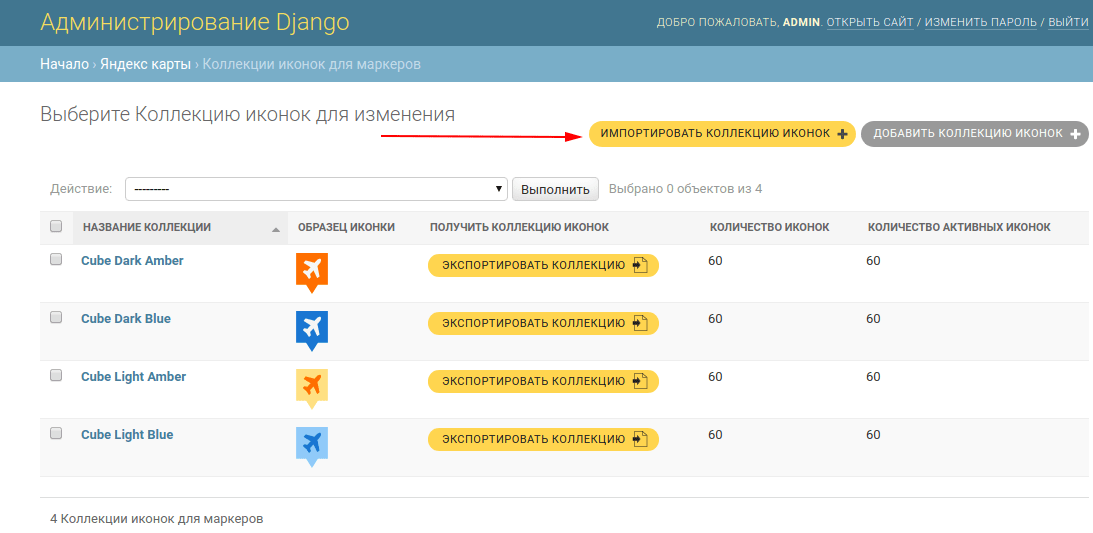Click the light amber airplane sample icon
This screenshot has width=1093, height=533.
tap(312, 388)
